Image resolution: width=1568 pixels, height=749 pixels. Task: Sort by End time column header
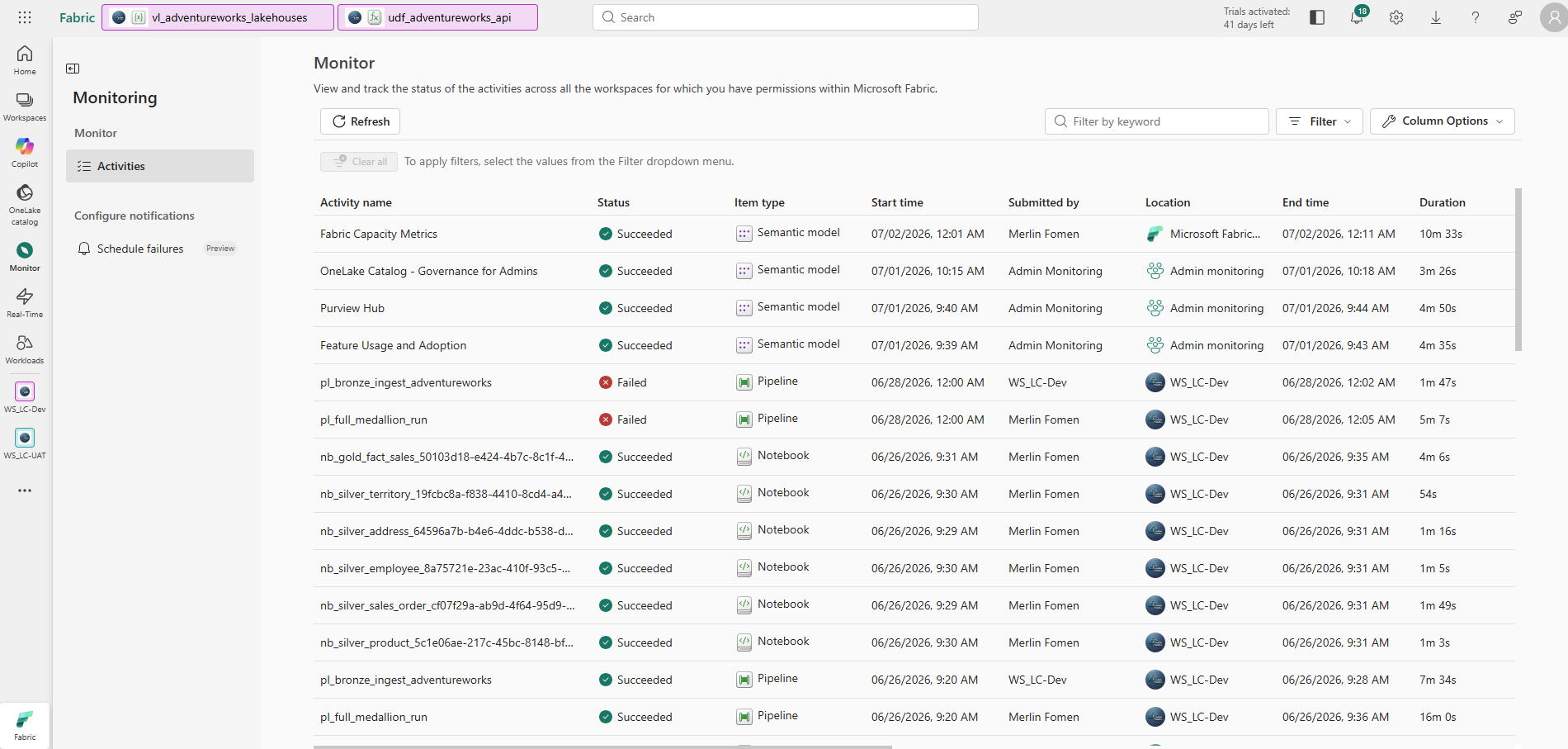click(1306, 202)
